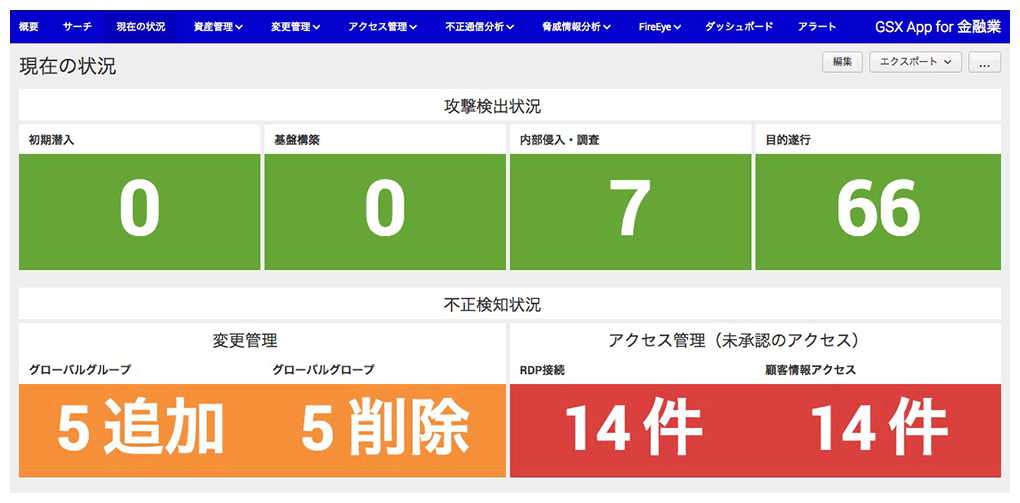The width and height of the screenshot is (1020, 503).
Task: Click the 初期潜入 green value panel
Action: point(139,211)
